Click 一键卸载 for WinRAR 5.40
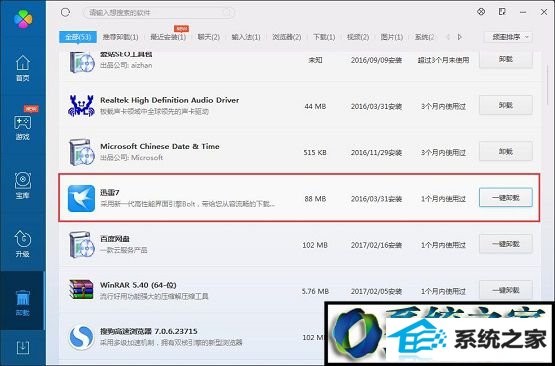Viewport: 555px width, 366px height. [x=506, y=290]
